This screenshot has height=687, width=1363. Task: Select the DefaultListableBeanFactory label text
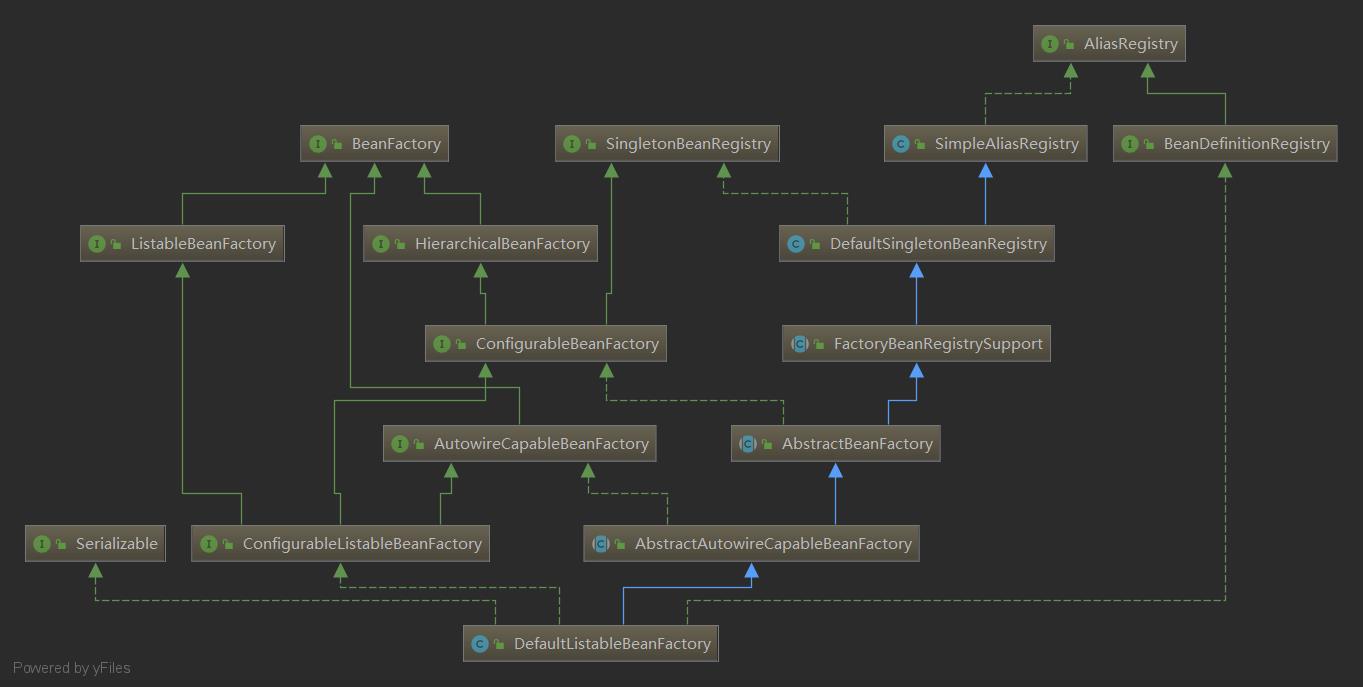(612, 644)
